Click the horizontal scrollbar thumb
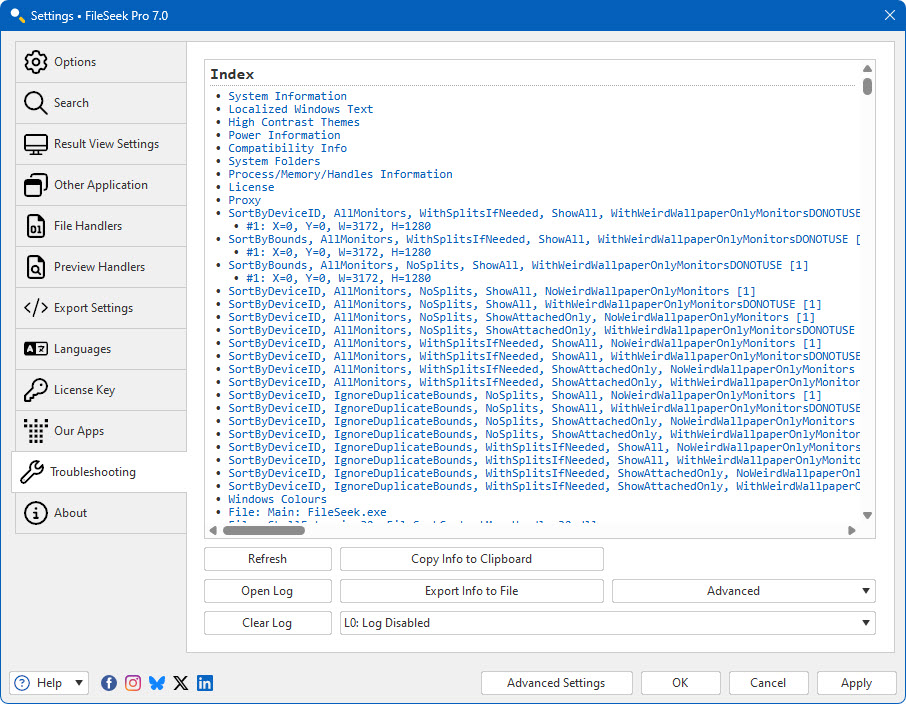The height and width of the screenshot is (704, 906). click(x=264, y=531)
